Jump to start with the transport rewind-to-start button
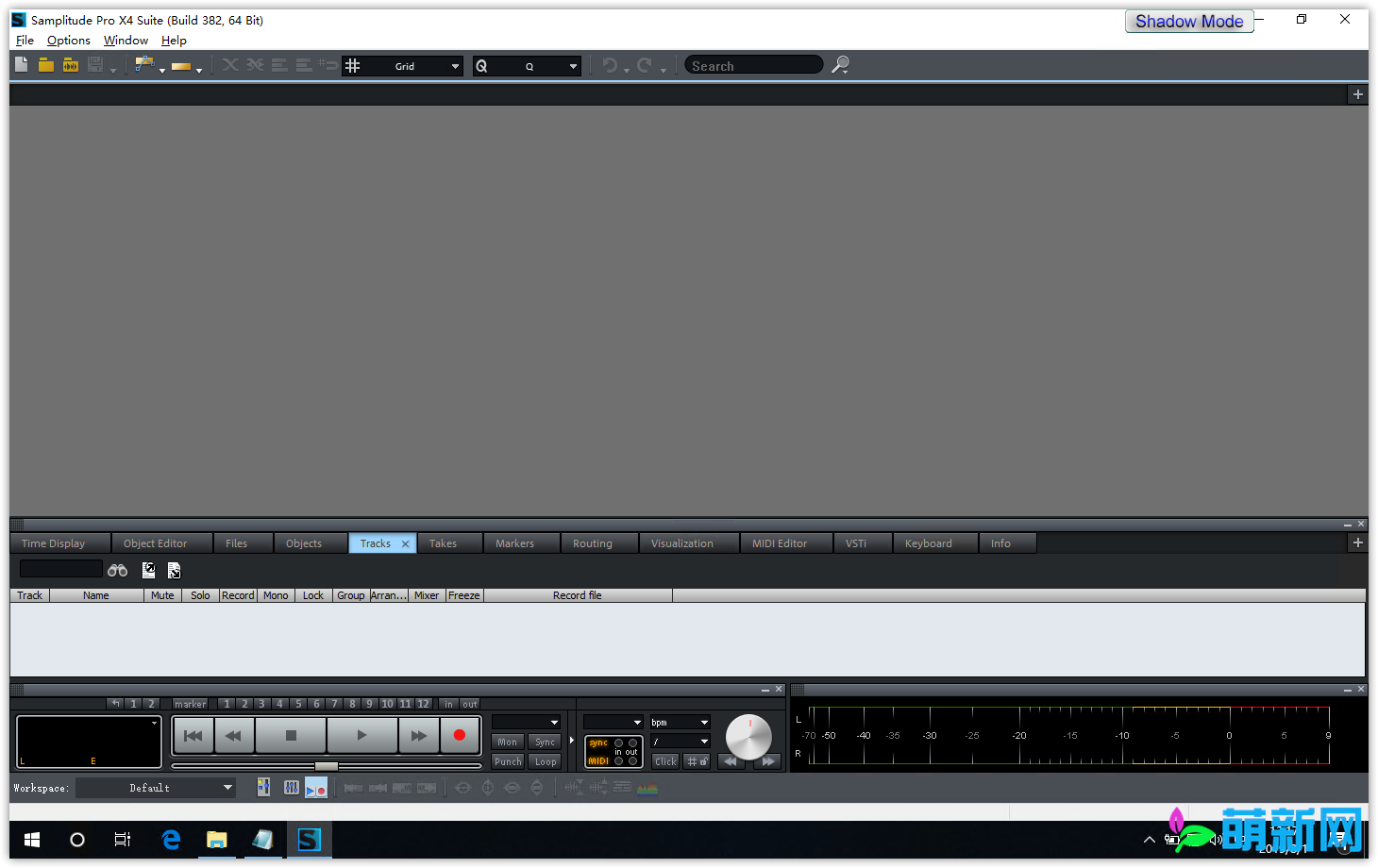The width and height of the screenshot is (1378, 868). pyautogui.click(x=193, y=735)
